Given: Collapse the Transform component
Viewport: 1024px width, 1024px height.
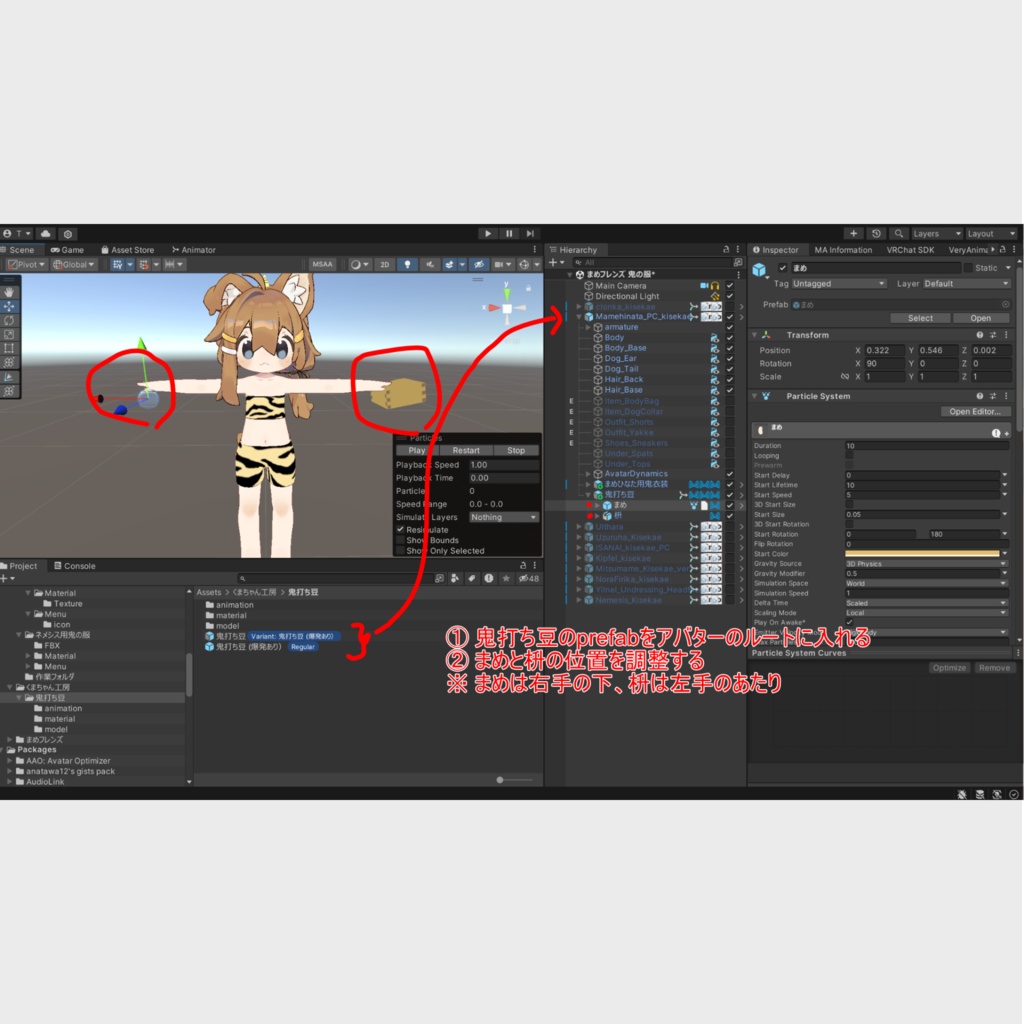Looking at the screenshot, I should (755, 335).
